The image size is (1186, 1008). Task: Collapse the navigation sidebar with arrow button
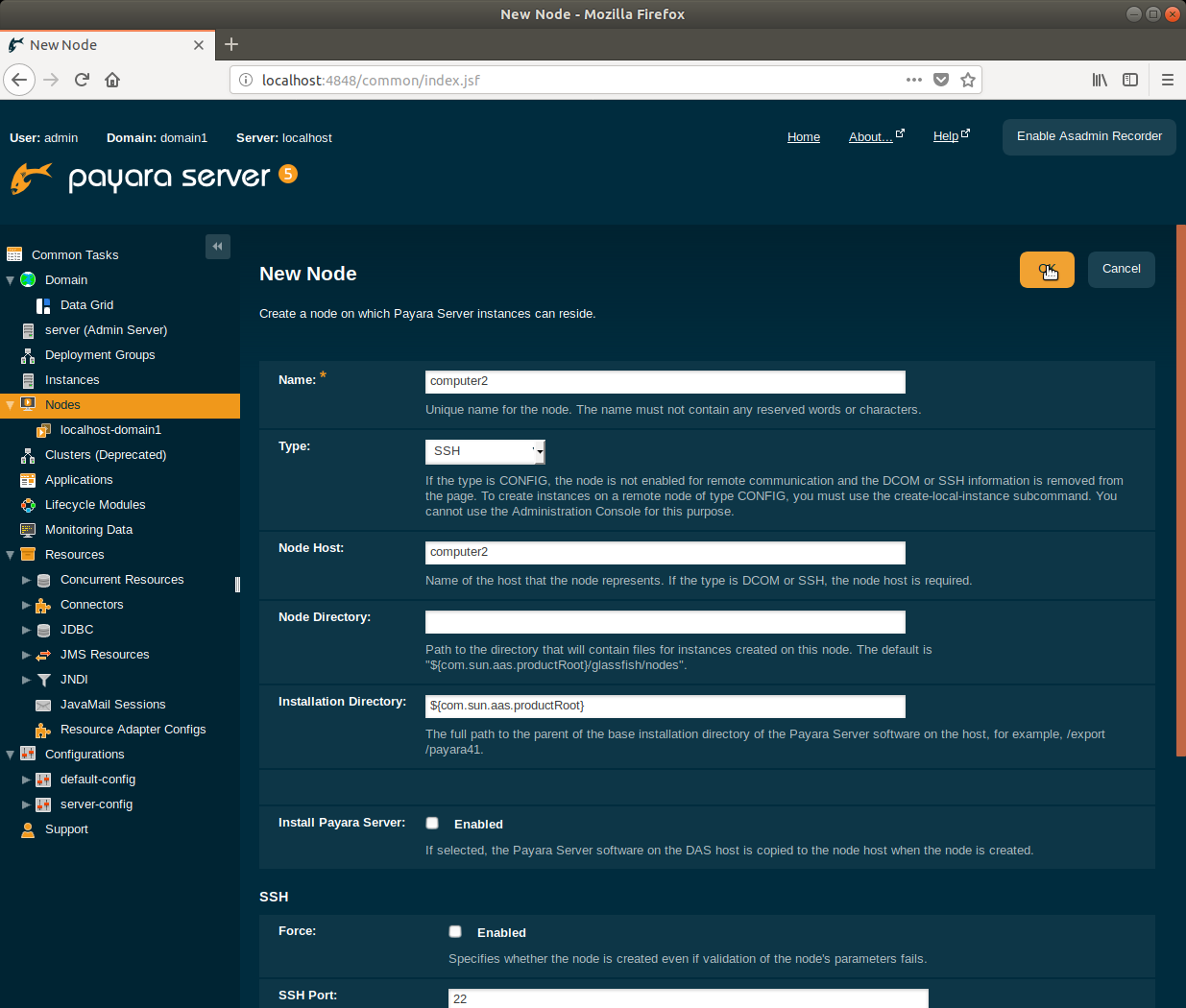tap(218, 247)
